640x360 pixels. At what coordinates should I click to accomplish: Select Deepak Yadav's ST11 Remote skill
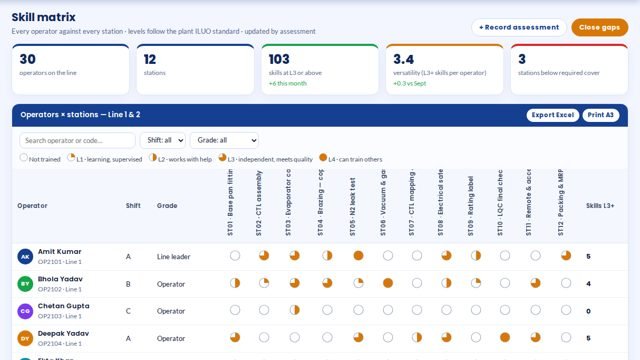[536, 338]
